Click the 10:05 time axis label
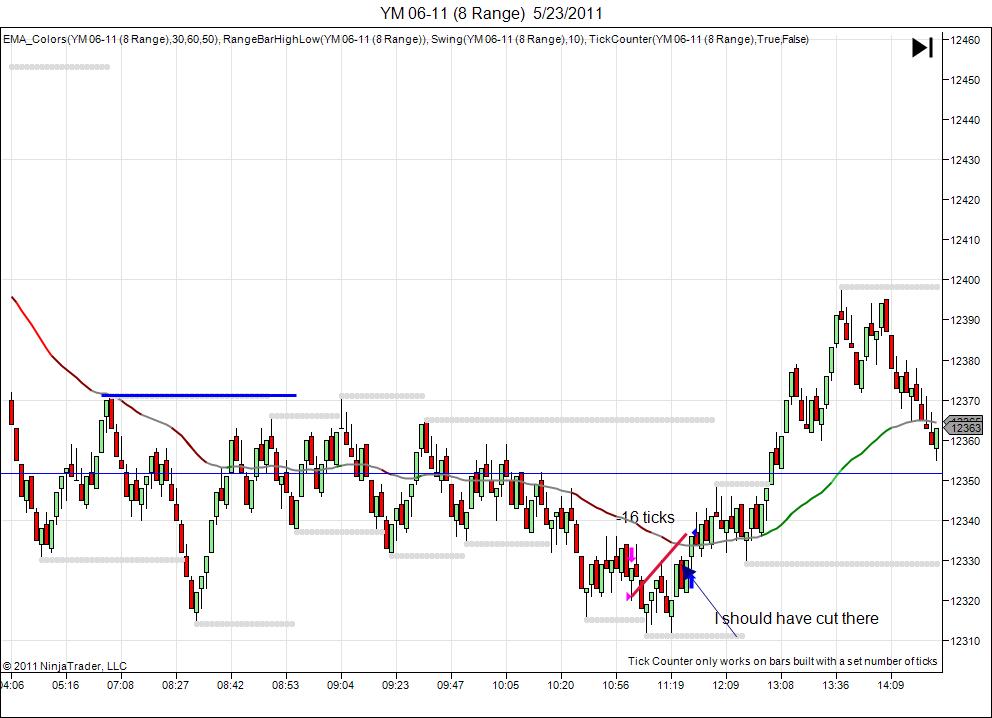The width and height of the screenshot is (992, 718). tap(505, 685)
